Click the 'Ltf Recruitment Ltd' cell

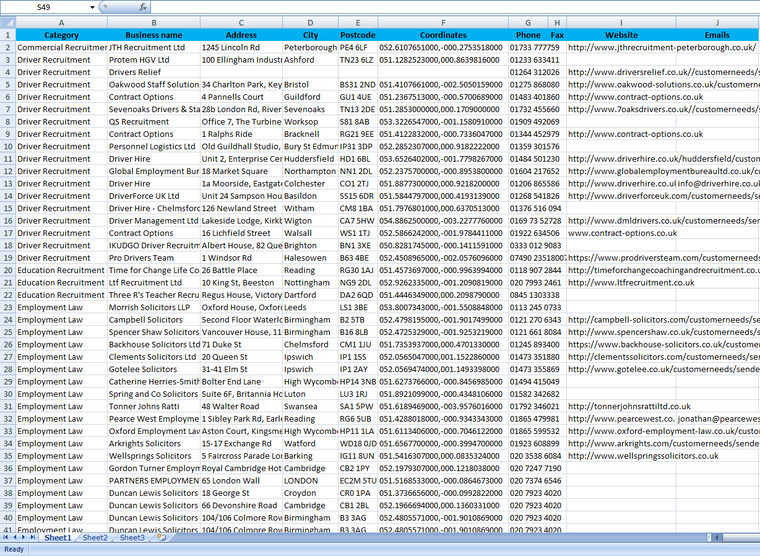coord(154,283)
